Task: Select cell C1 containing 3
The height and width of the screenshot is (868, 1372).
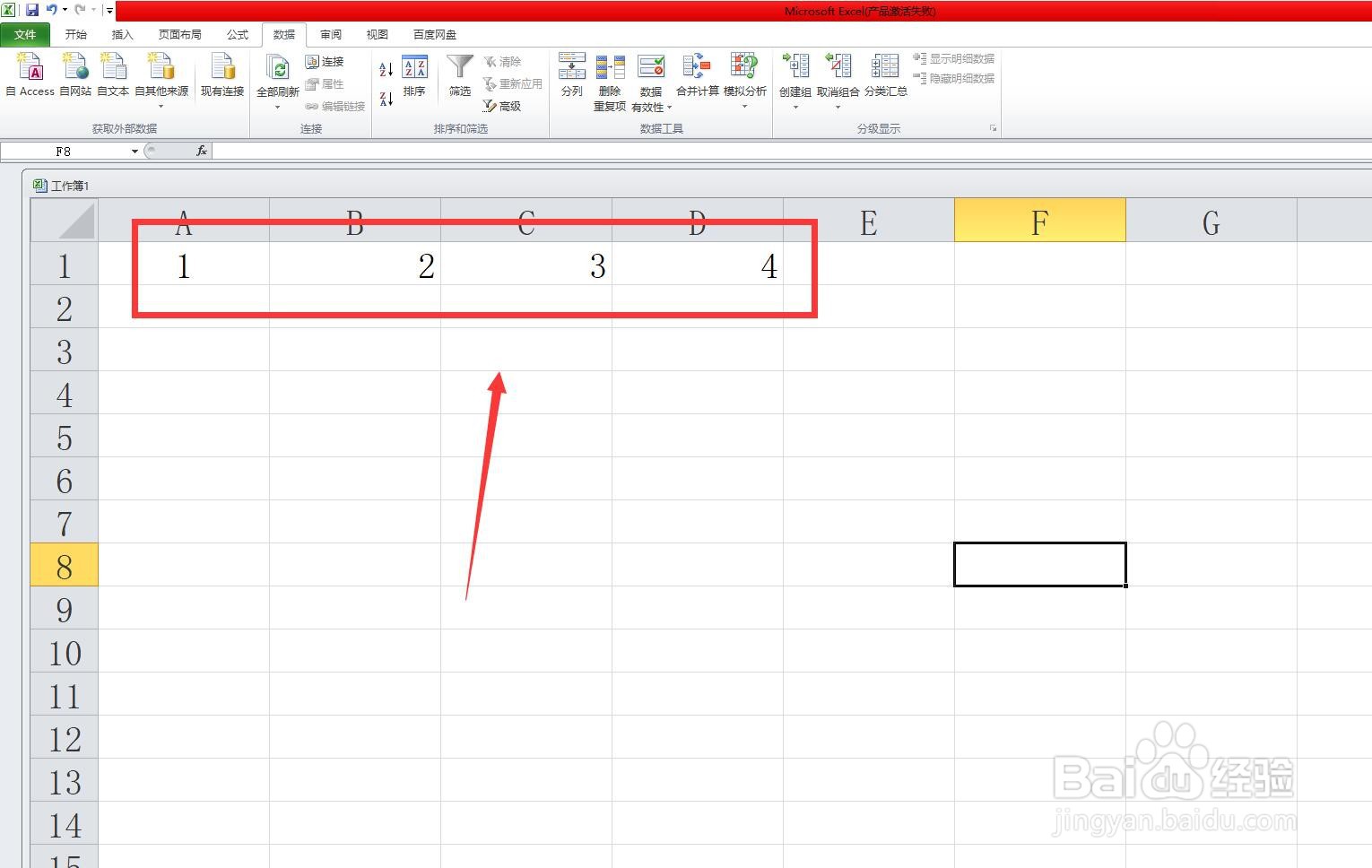Action: [x=526, y=264]
